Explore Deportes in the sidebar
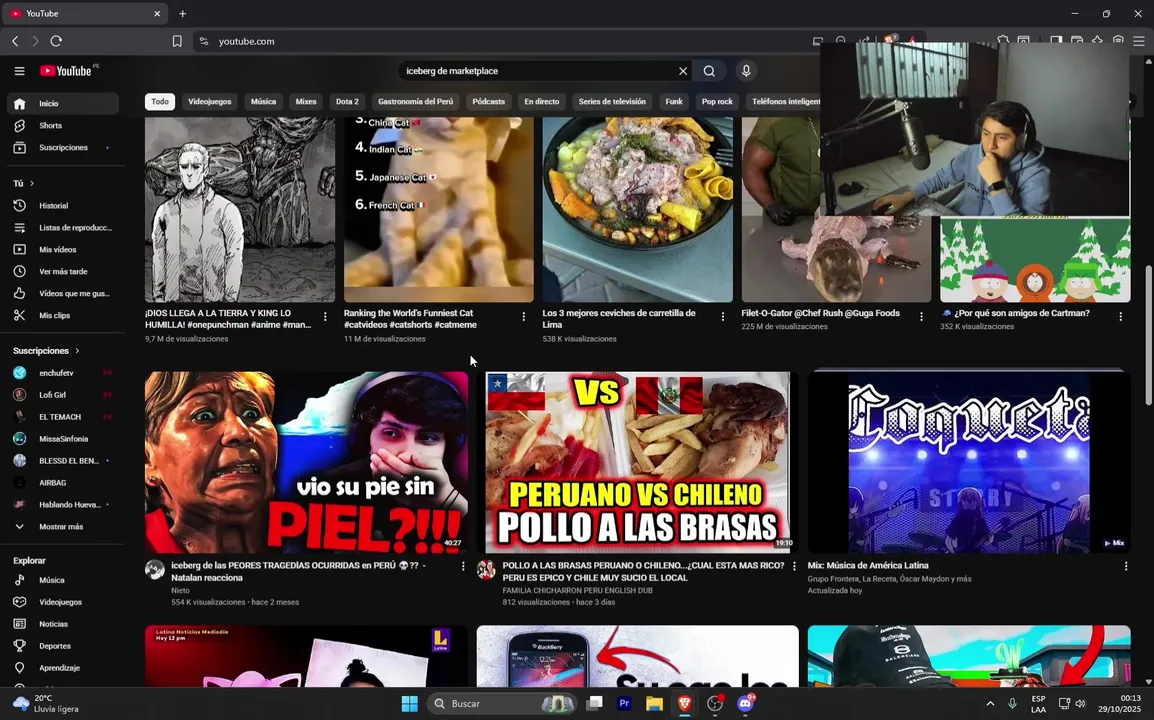 [x=63, y=646]
